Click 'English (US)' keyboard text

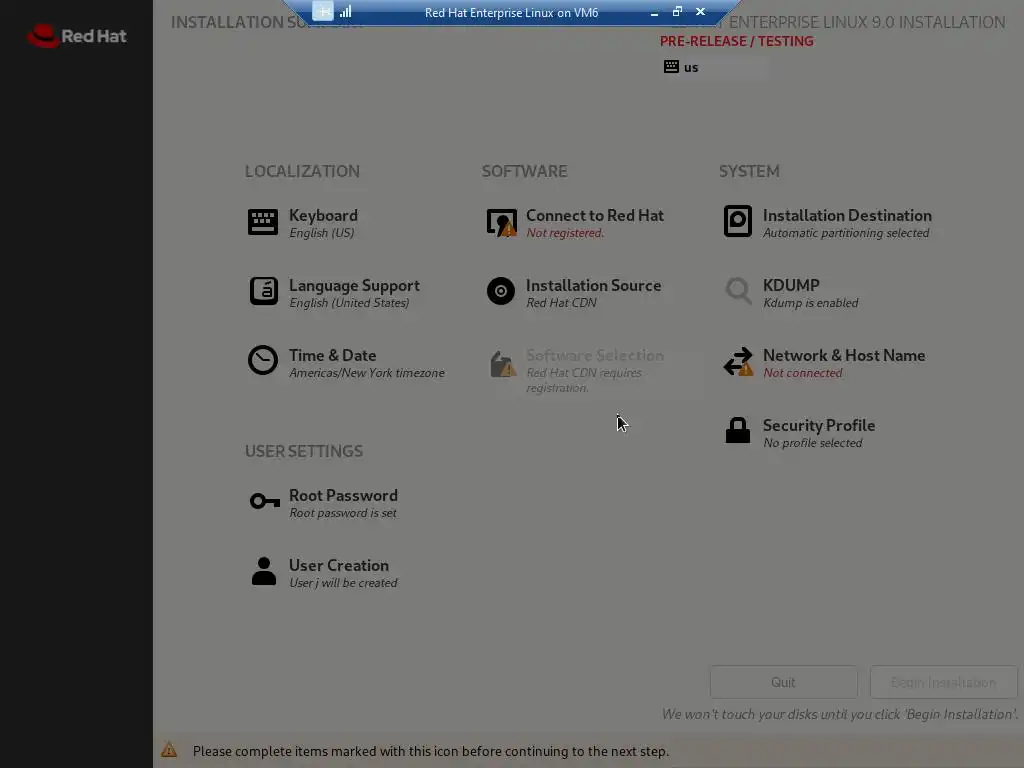click(321, 233)
